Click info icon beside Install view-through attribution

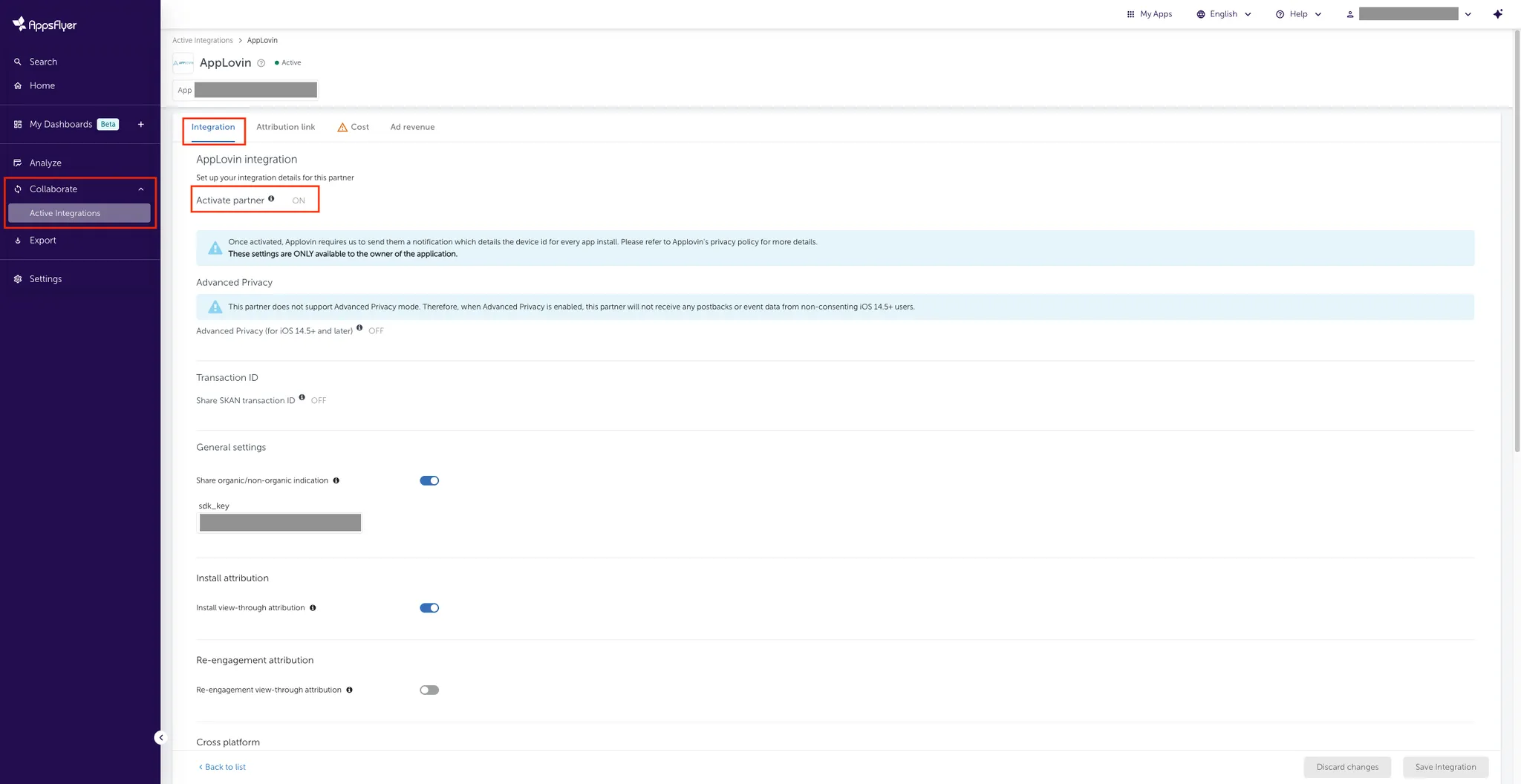[x=313, y=608]
